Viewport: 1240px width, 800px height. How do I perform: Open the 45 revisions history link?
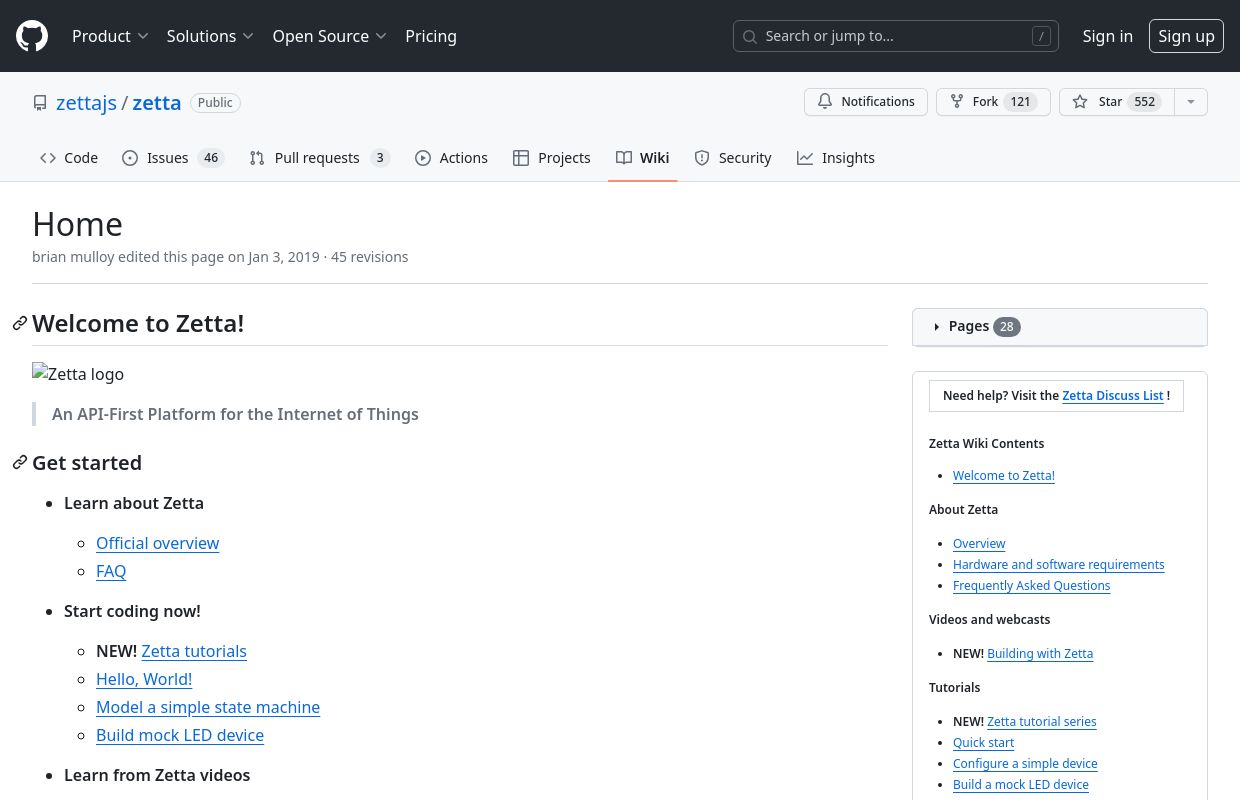click(x=369, y=257)
